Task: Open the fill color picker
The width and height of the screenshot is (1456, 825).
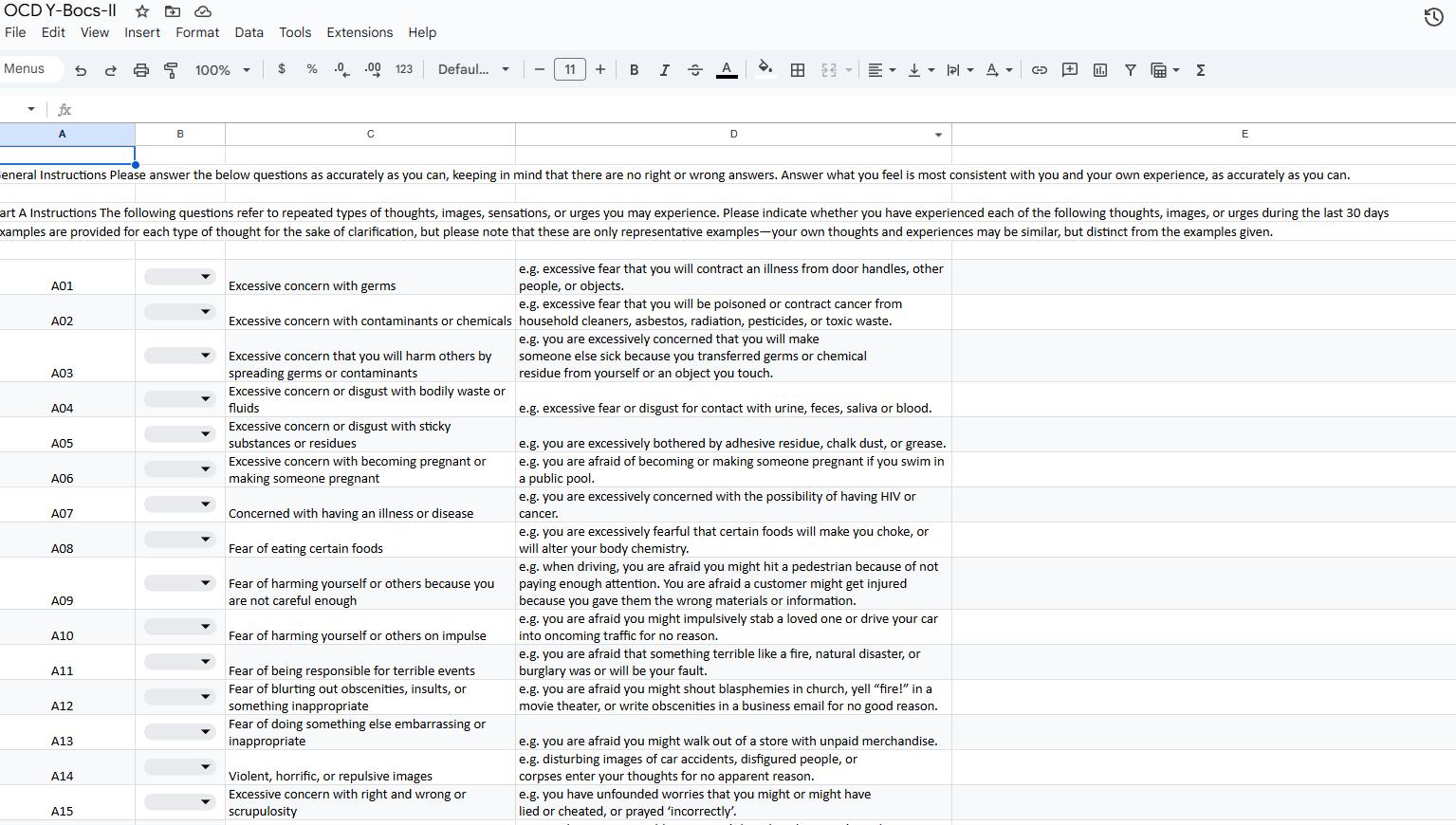Action: pos(765,69)
